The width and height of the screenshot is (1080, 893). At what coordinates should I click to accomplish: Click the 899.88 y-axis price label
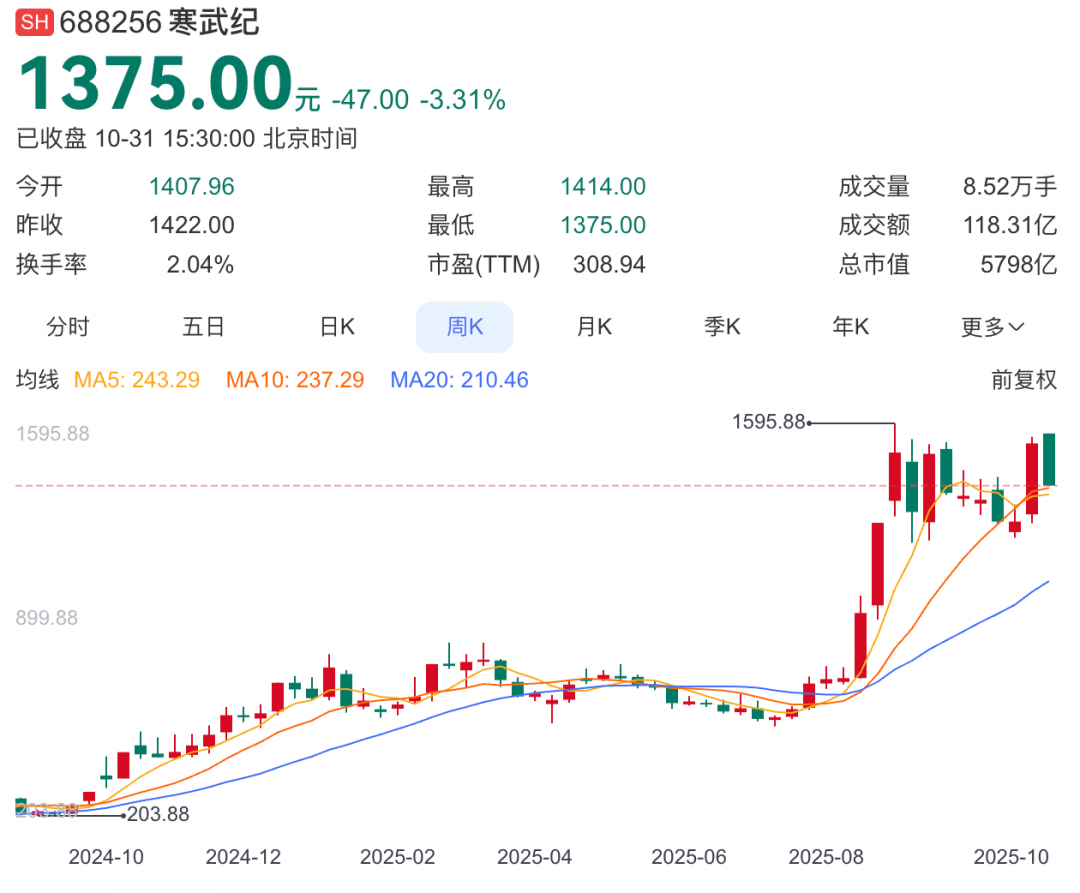(47, 618)
